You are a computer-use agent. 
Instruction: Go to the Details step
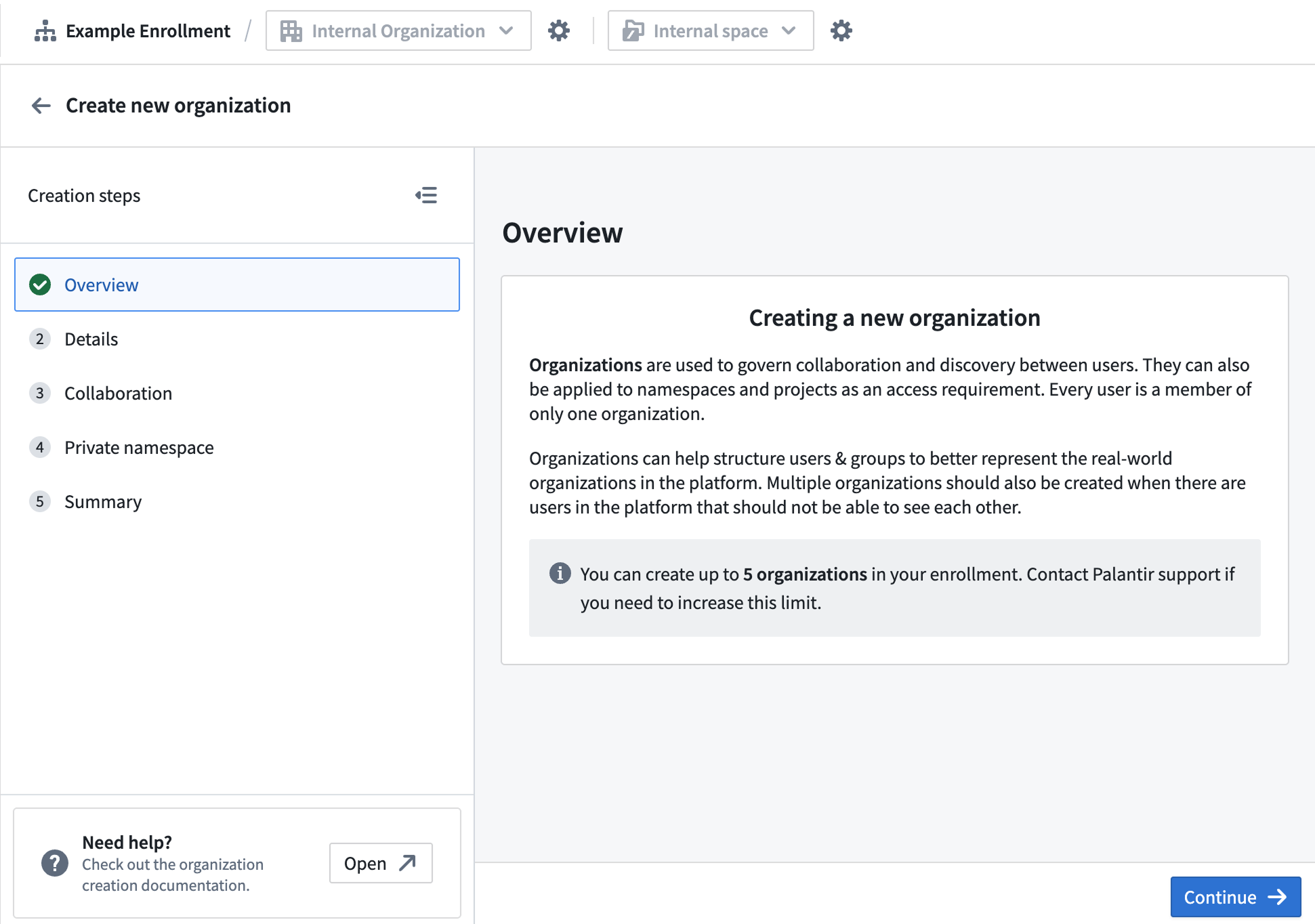pyautogui.click(x=237, y=339)
